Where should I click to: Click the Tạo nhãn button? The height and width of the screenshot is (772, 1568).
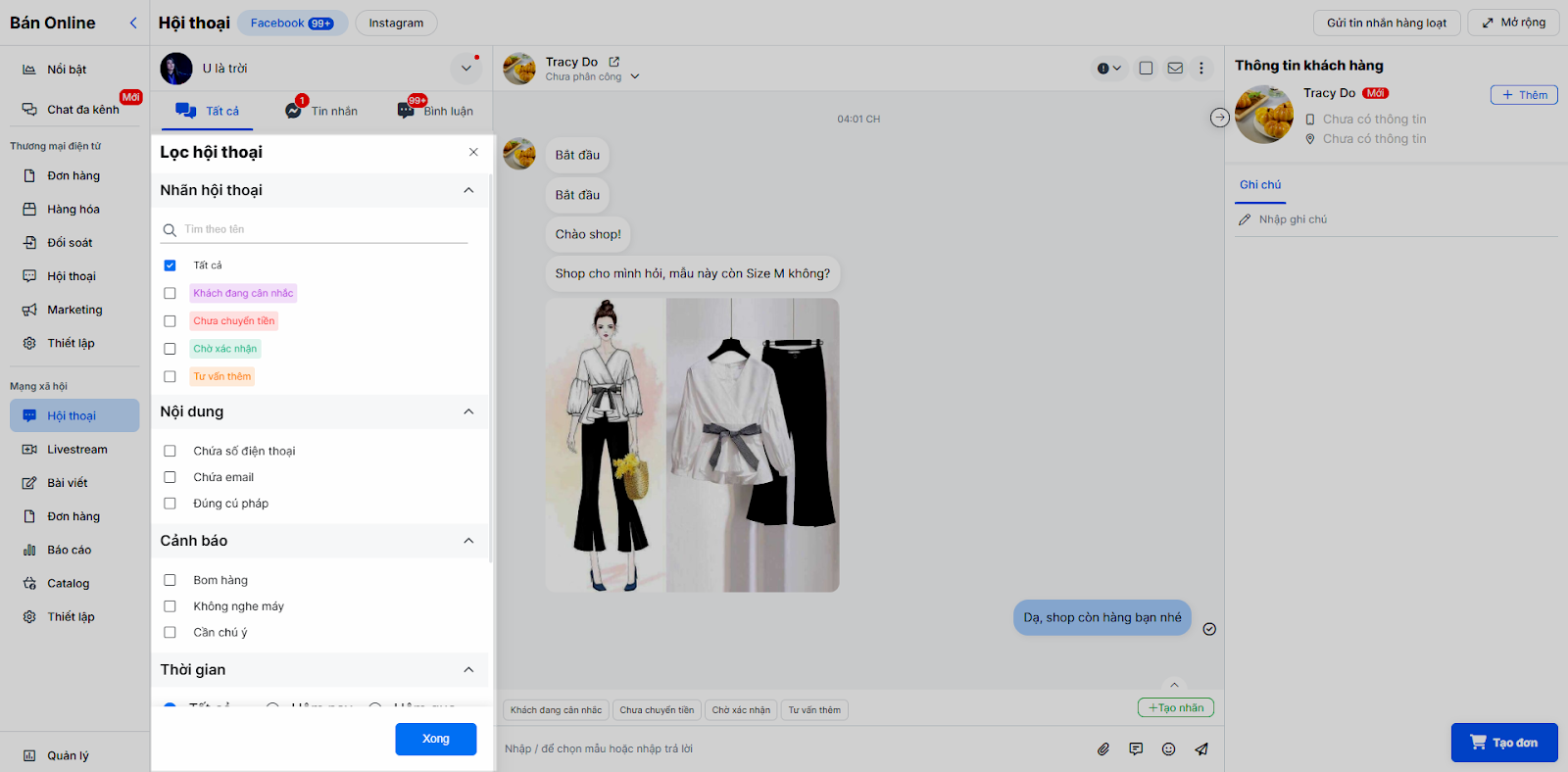(x=1176, y=707)
